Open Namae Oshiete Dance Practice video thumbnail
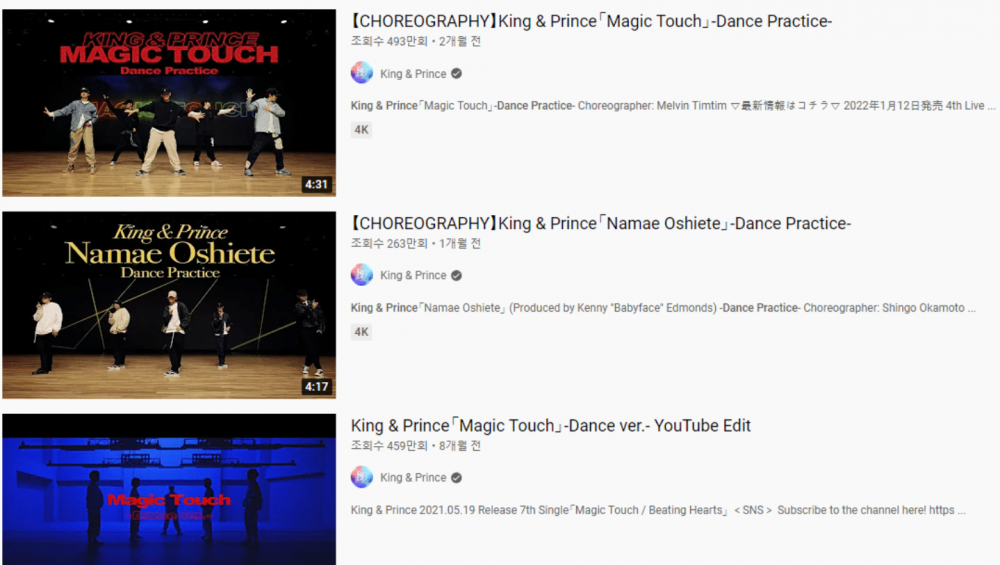 tap(169, 305)
